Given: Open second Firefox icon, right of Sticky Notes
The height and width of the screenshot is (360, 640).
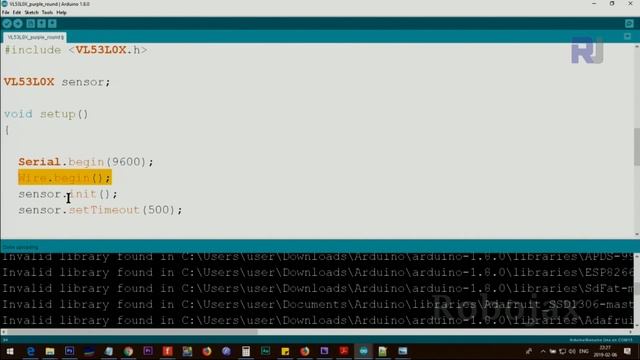Looking at the screenshot, I should pos(304,351).
